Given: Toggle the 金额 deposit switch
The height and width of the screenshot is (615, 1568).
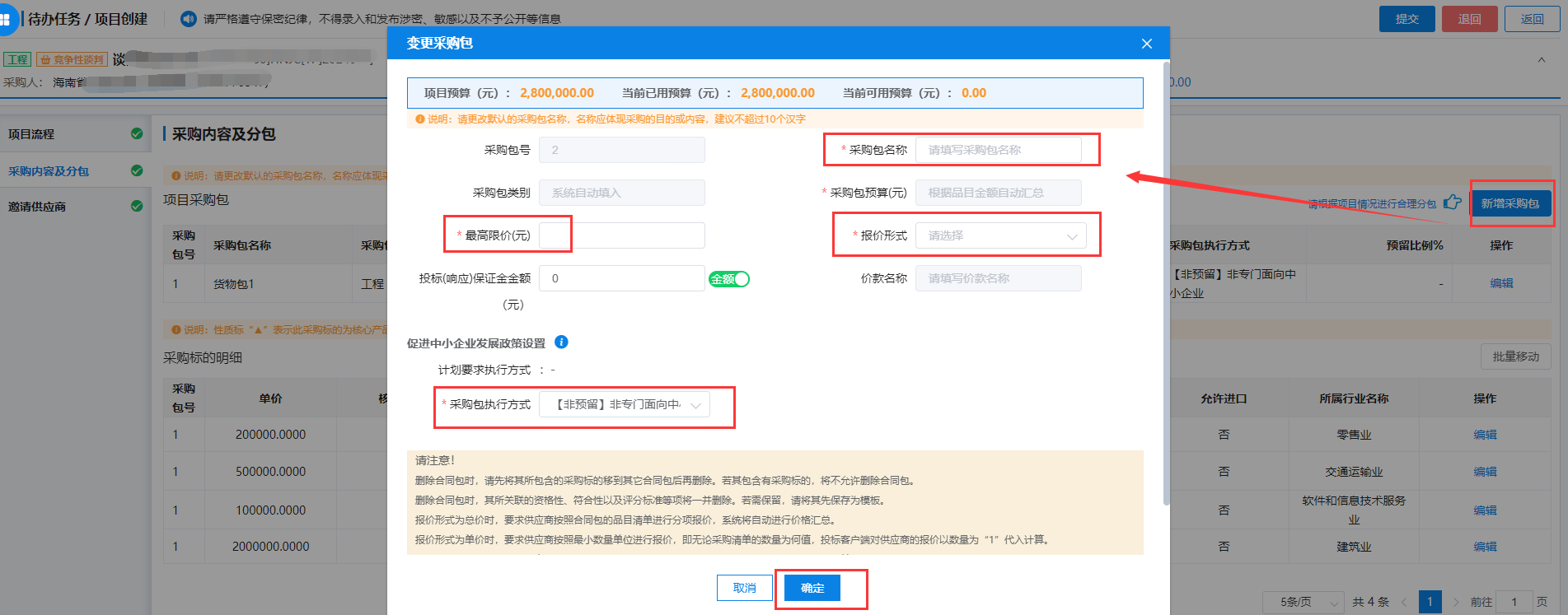Looking at the screenshot, I should point(729,279).
